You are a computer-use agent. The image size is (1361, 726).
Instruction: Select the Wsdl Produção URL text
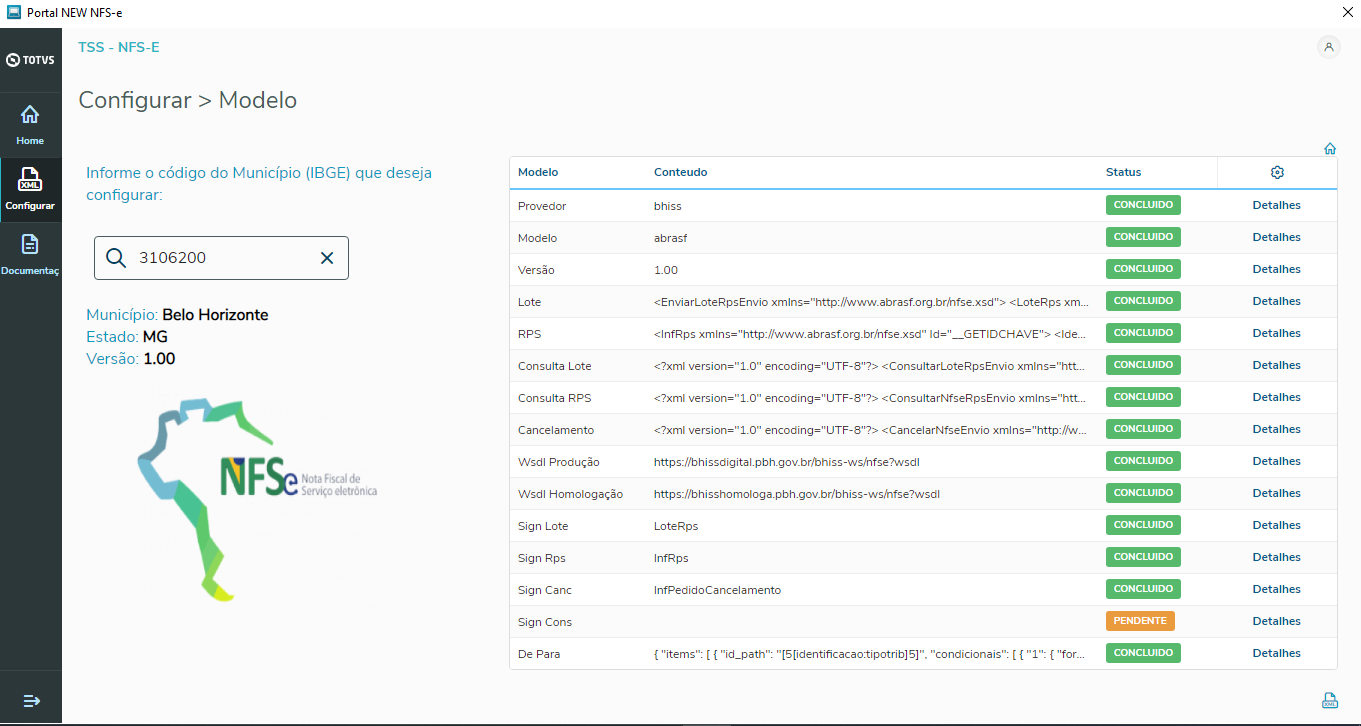[786, 462]
